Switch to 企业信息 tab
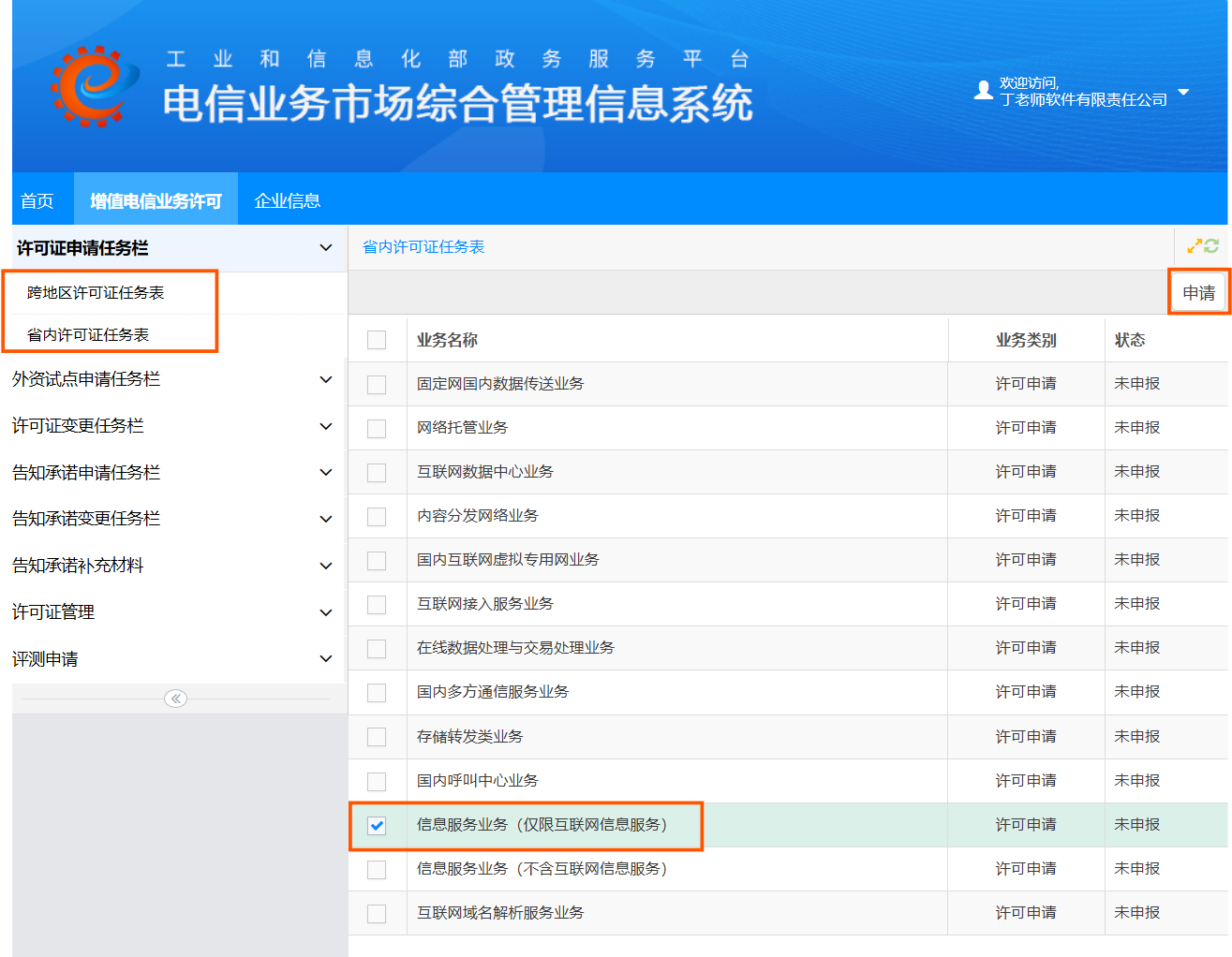 [x=288, y=200]
